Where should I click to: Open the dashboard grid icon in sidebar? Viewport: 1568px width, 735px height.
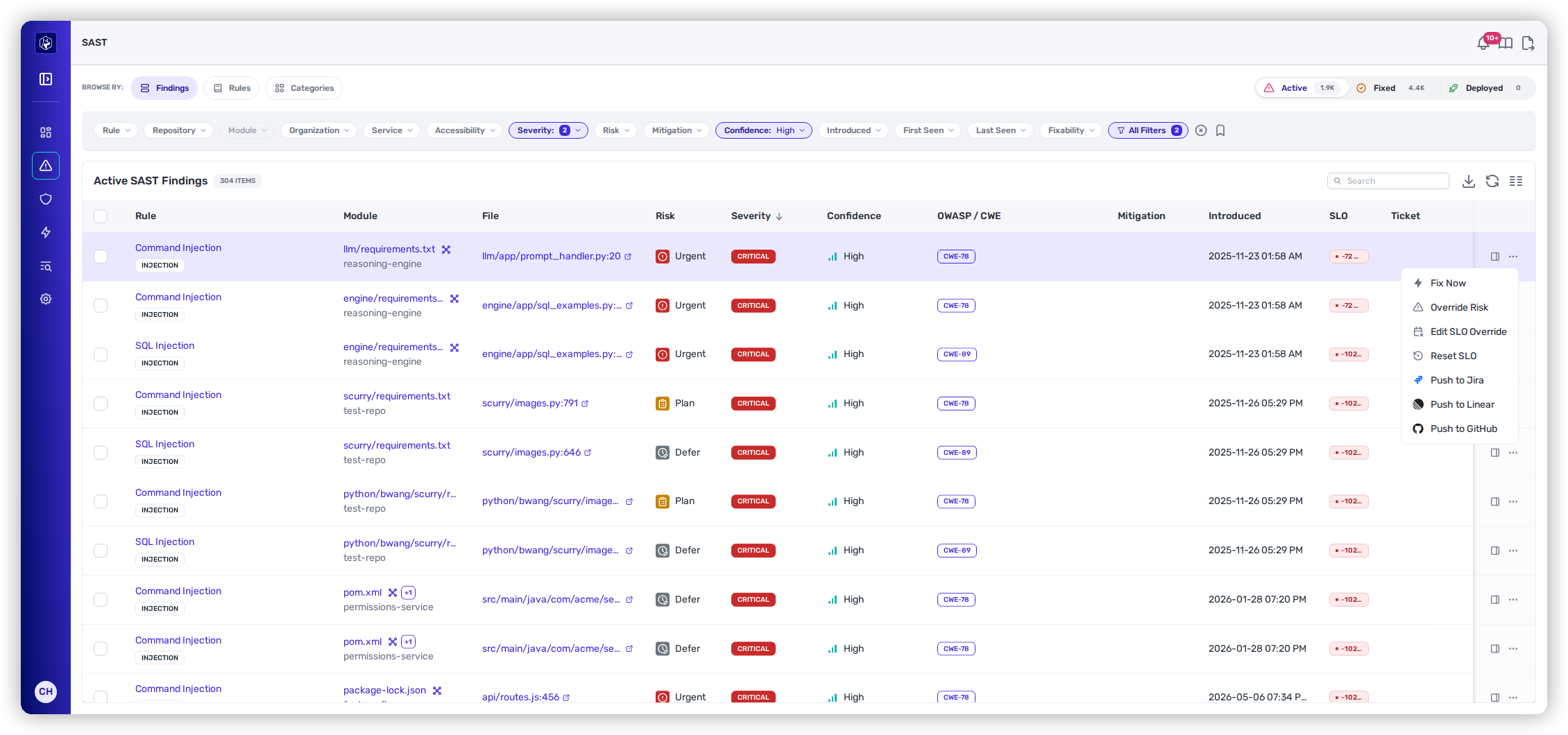coord(46,132)
